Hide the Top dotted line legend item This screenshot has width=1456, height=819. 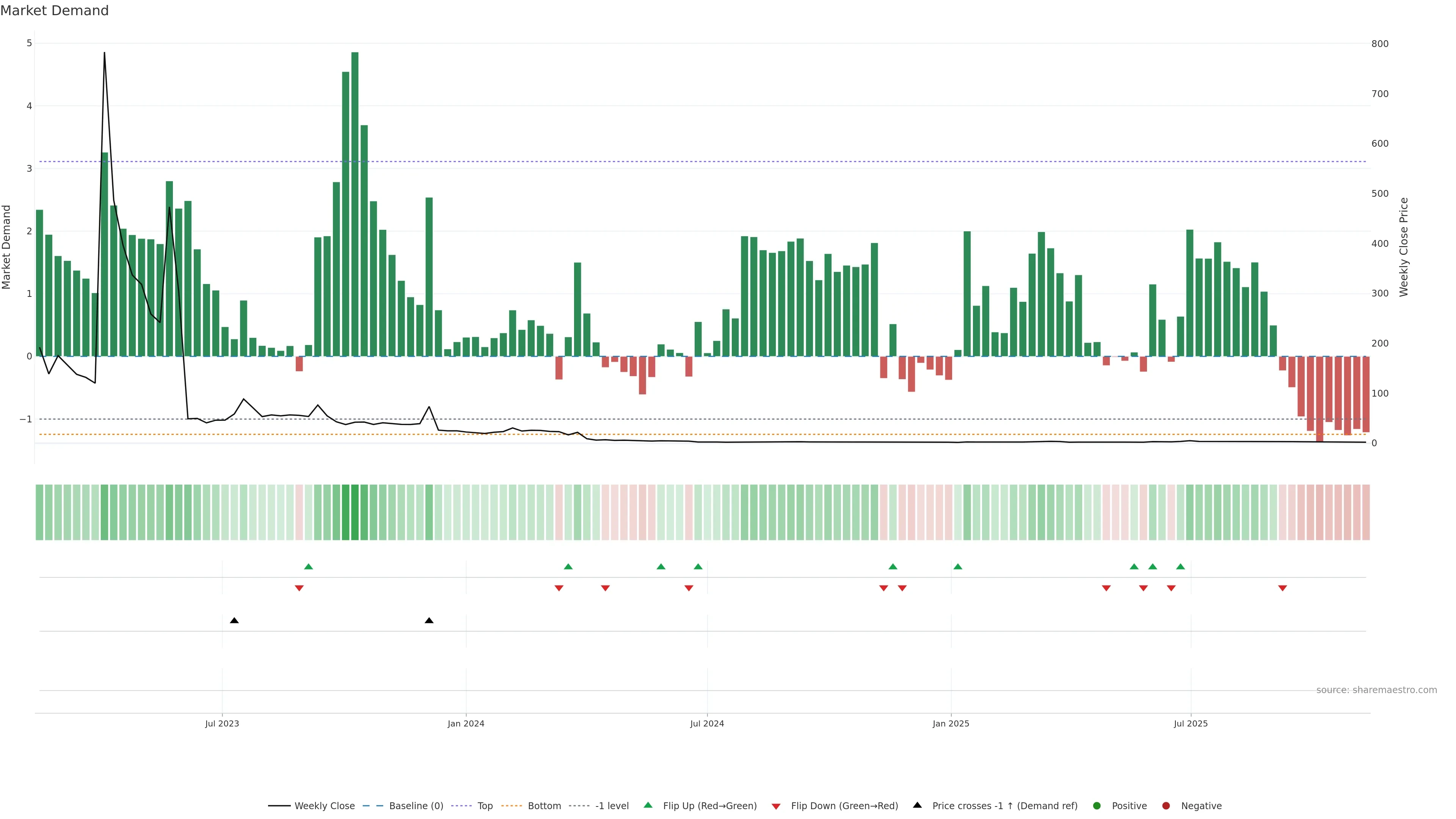485,806
